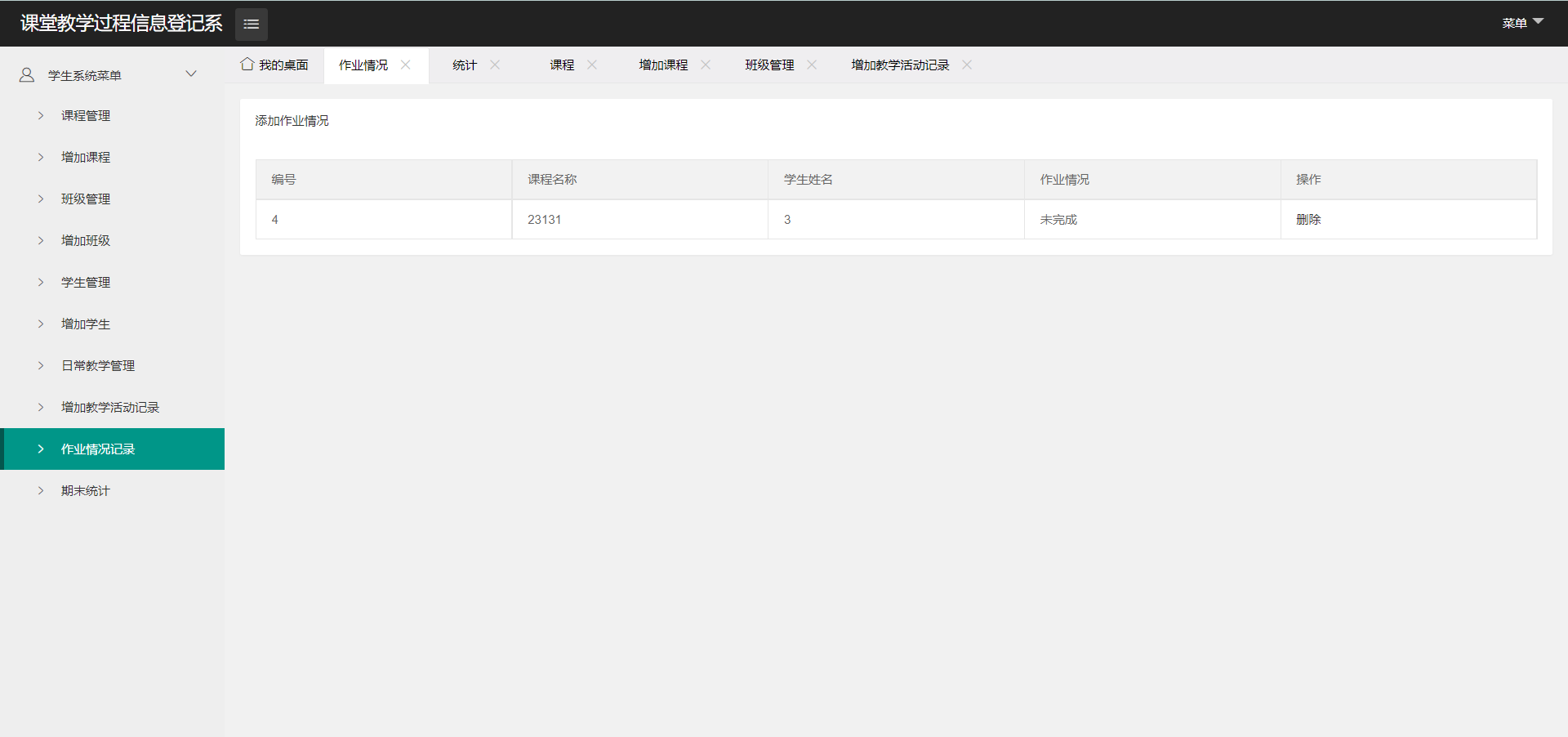Click the 添加作业情况 link

tap(292, 120)
